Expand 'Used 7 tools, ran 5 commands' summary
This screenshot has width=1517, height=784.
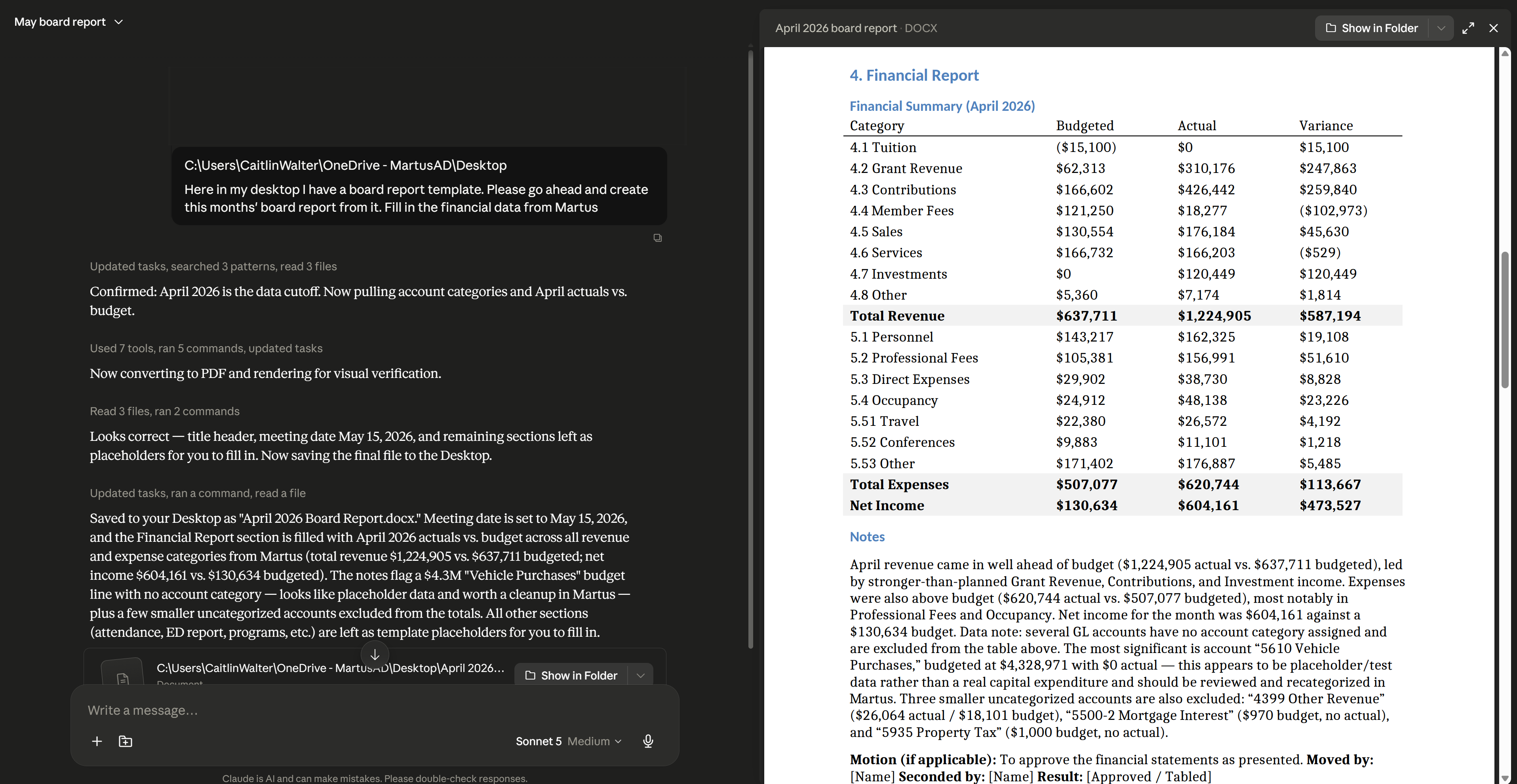(206, 348)
